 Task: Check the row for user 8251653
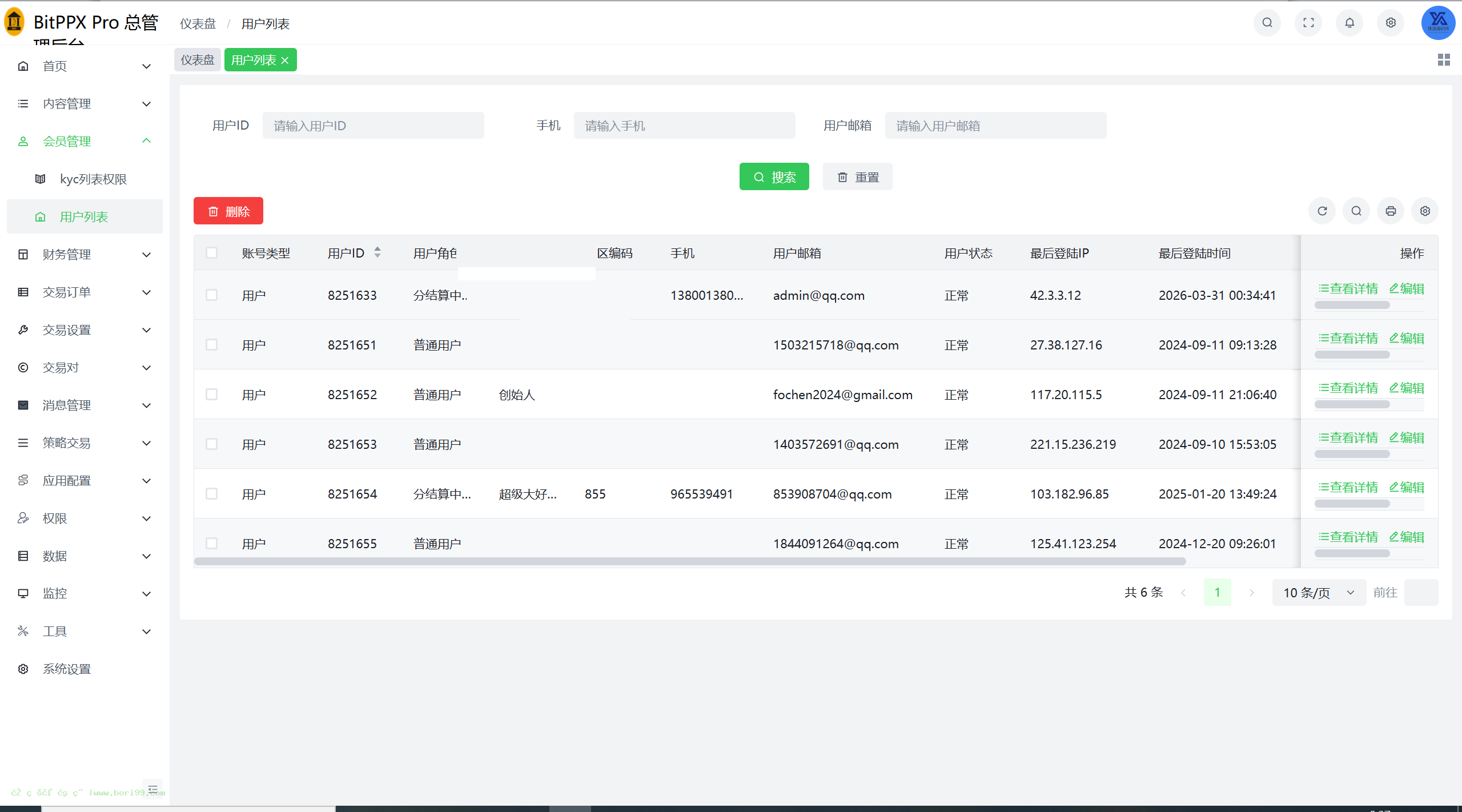211,444
